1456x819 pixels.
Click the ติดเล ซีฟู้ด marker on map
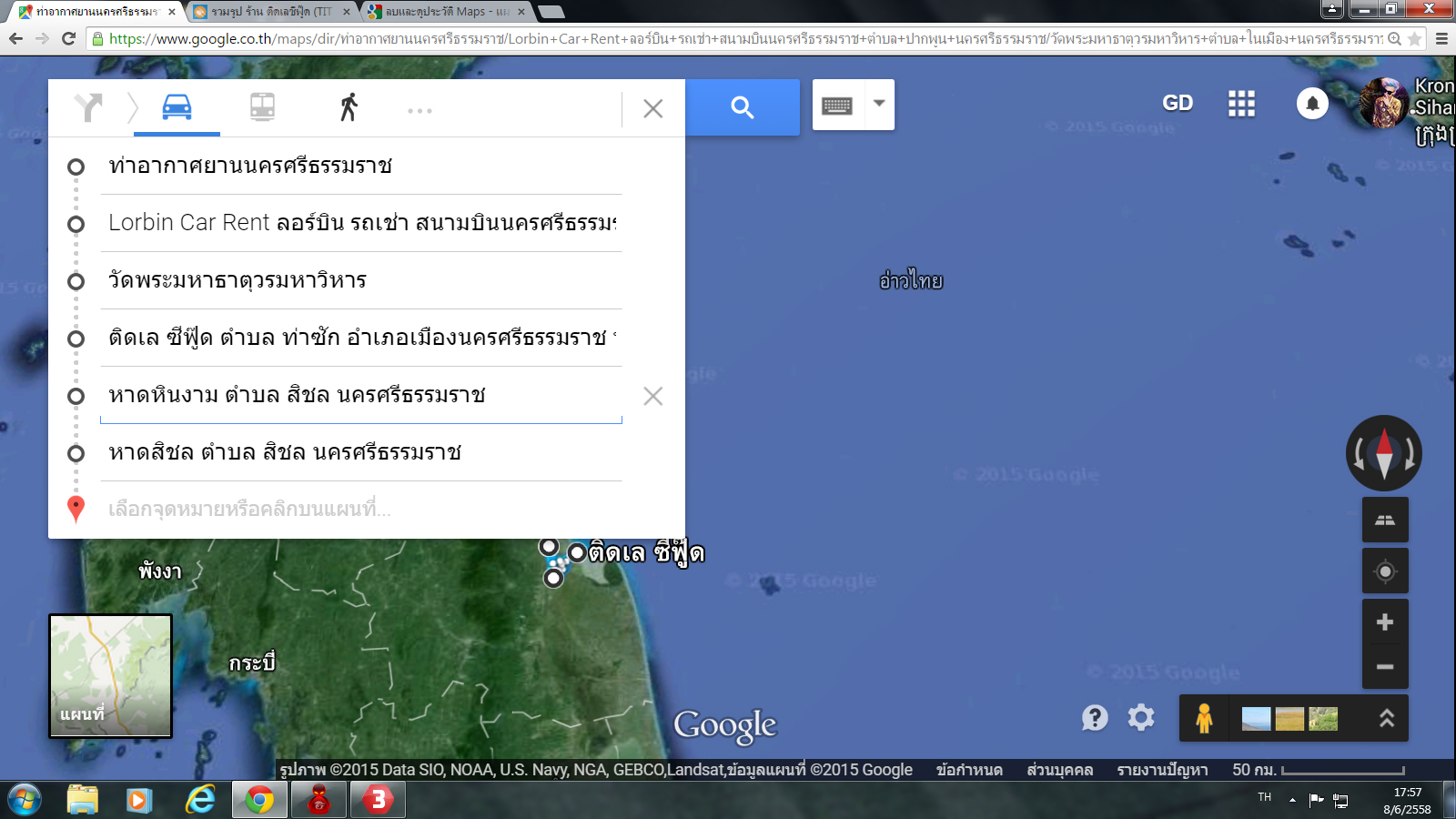pyautogui.click(x=577, y=552)
